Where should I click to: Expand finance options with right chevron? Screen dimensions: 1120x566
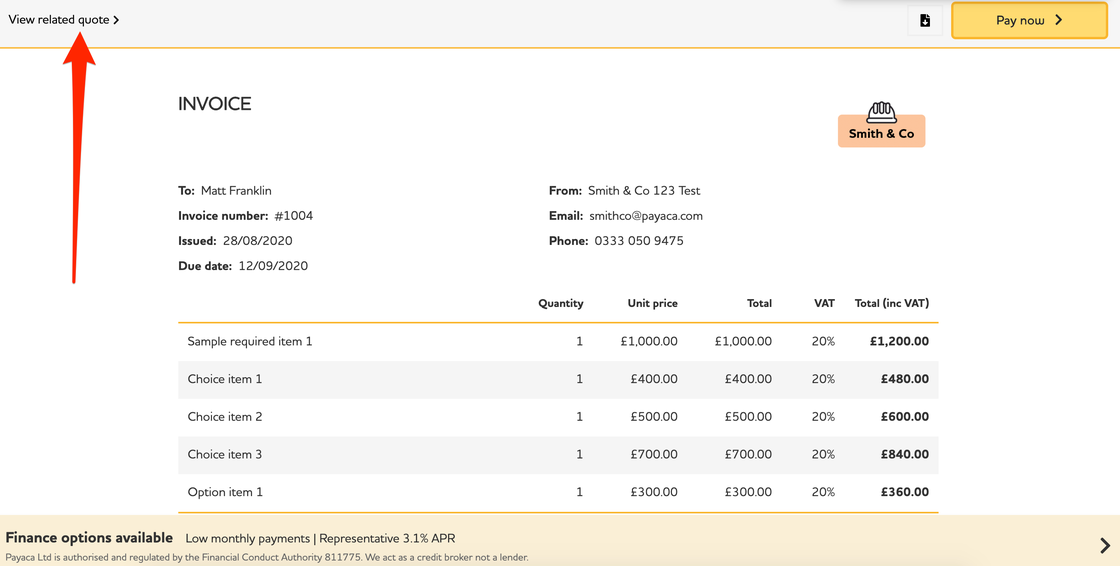[x=1104, y=545]
